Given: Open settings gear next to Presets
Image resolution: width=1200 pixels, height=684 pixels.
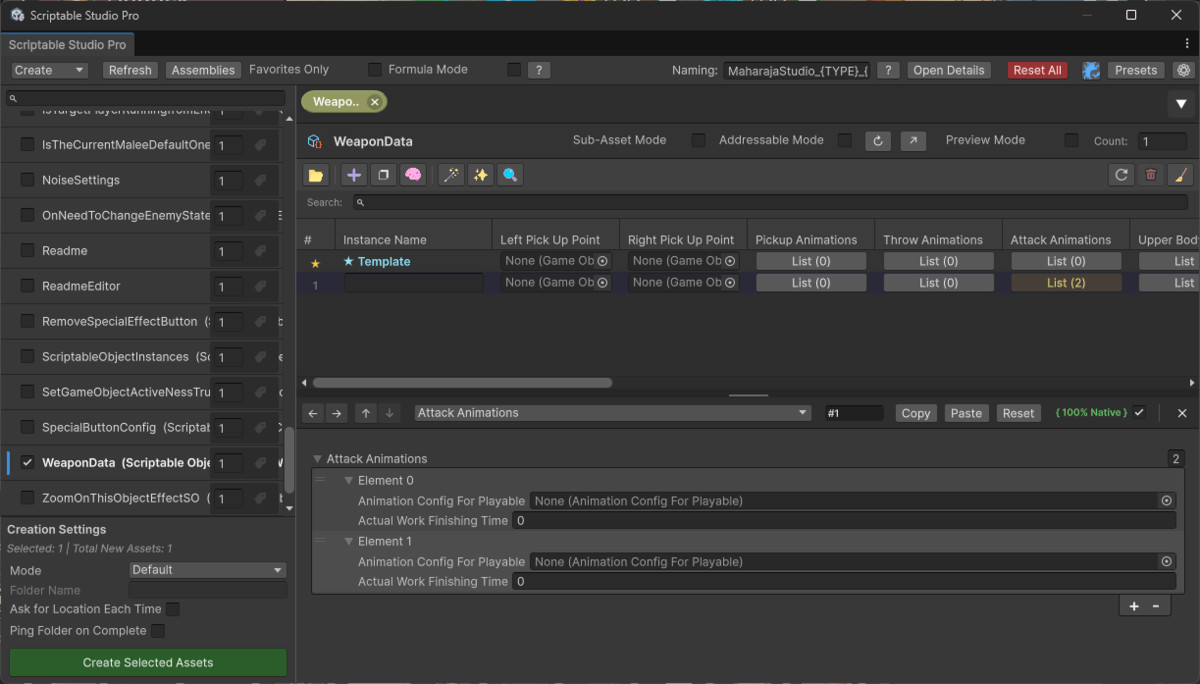Looking at the screenshot, I should tap(1184, 70).
